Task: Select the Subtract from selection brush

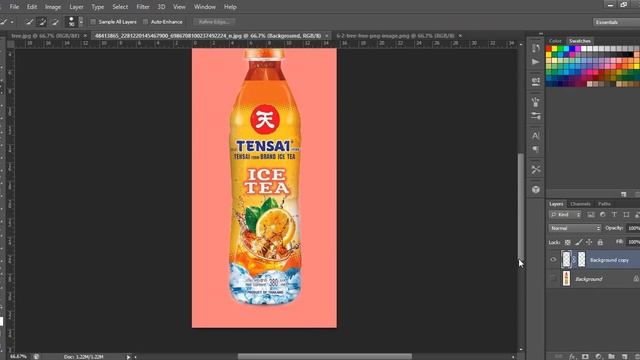Action: tap(55, 22)
